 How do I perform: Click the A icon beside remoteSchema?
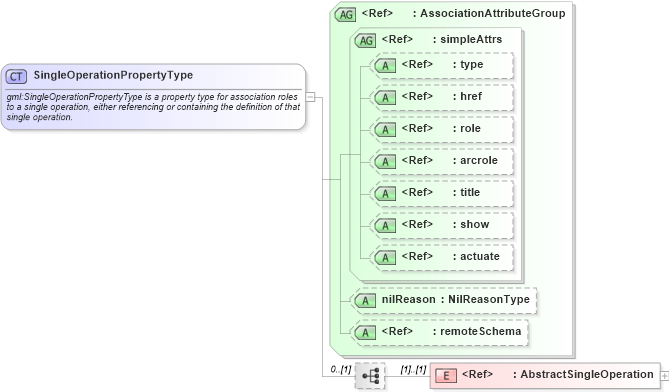point(365,333)
